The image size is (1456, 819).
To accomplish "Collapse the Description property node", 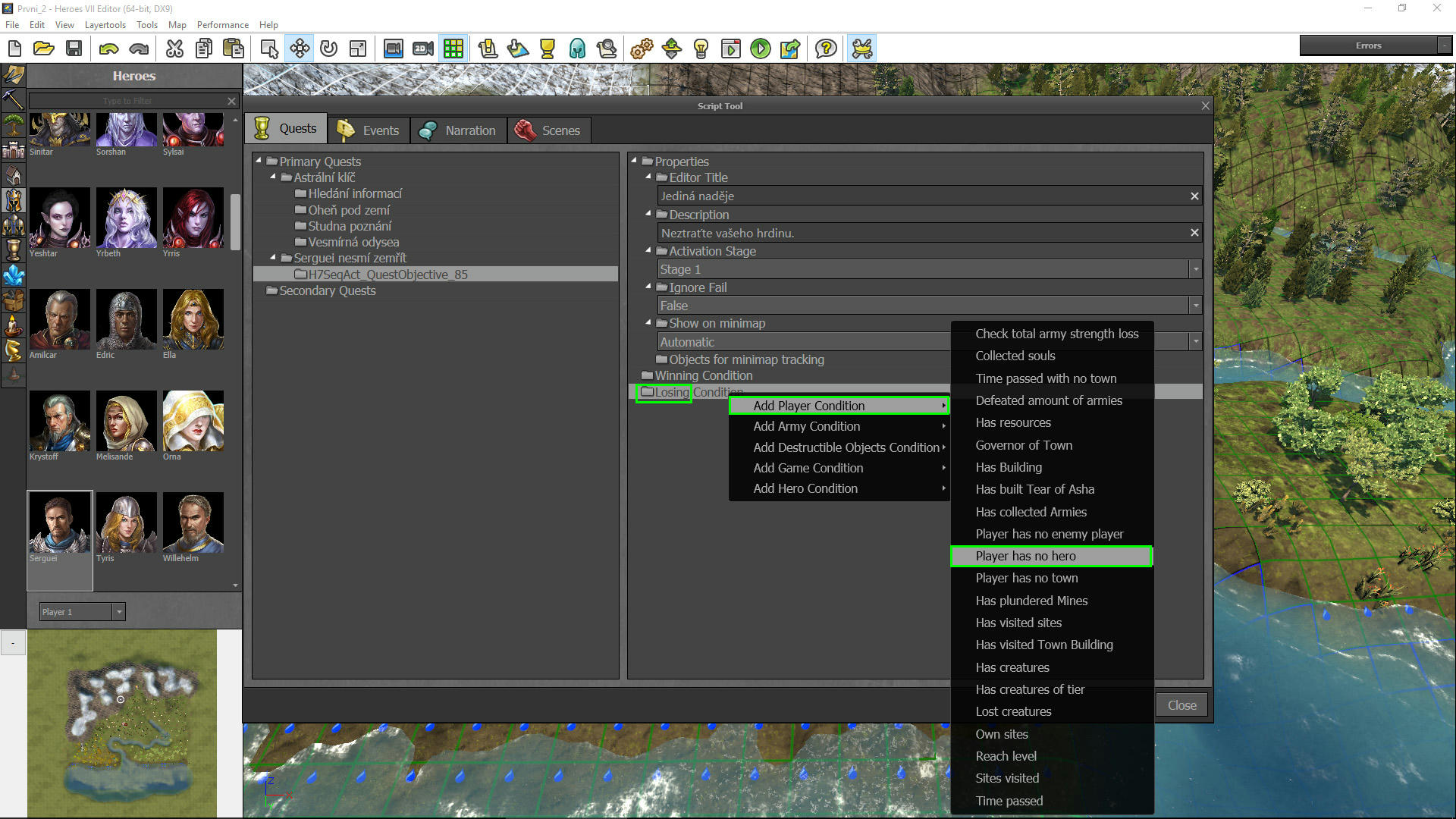I will [648, 214].
